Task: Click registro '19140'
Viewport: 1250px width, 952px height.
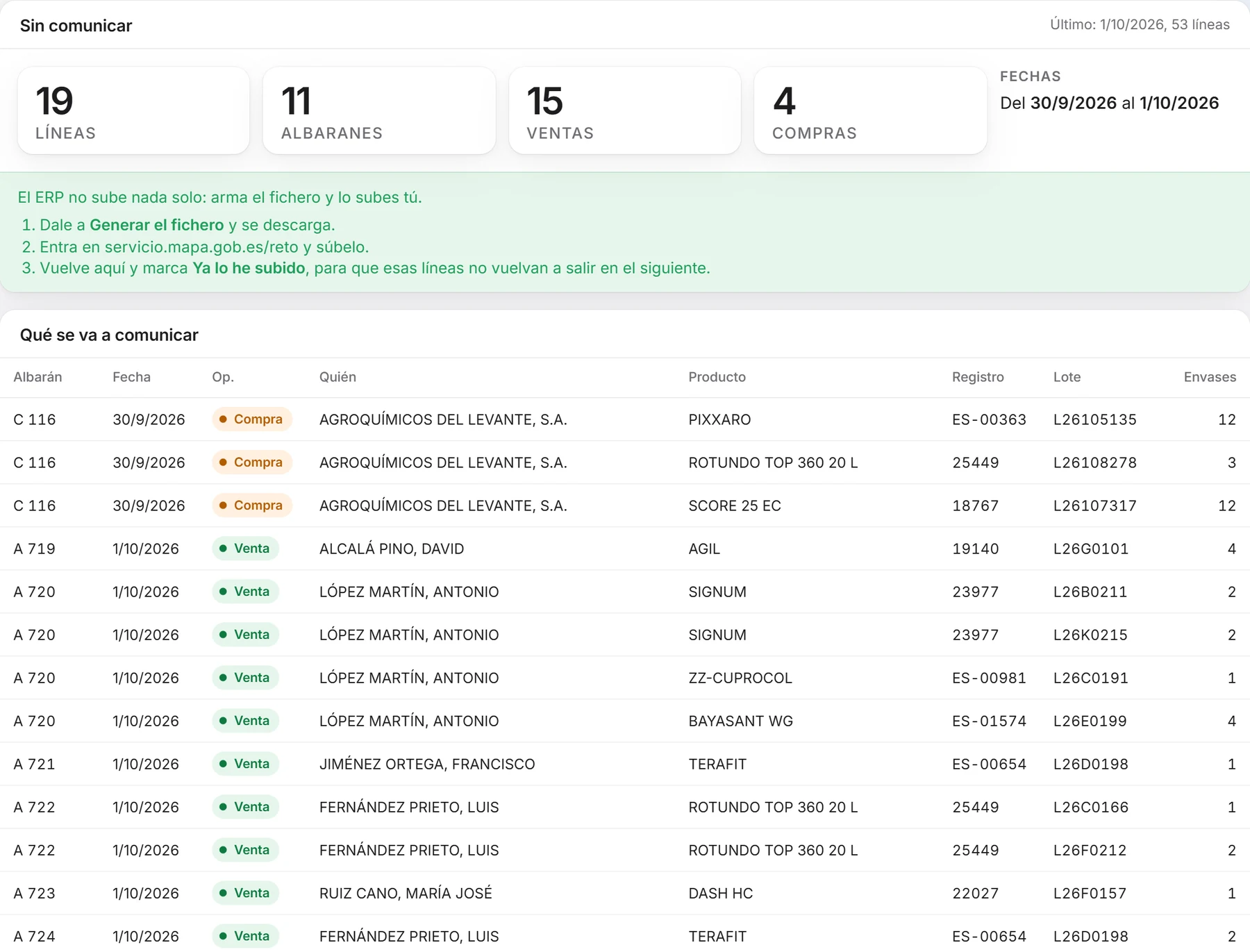Action: coord(975,549)
